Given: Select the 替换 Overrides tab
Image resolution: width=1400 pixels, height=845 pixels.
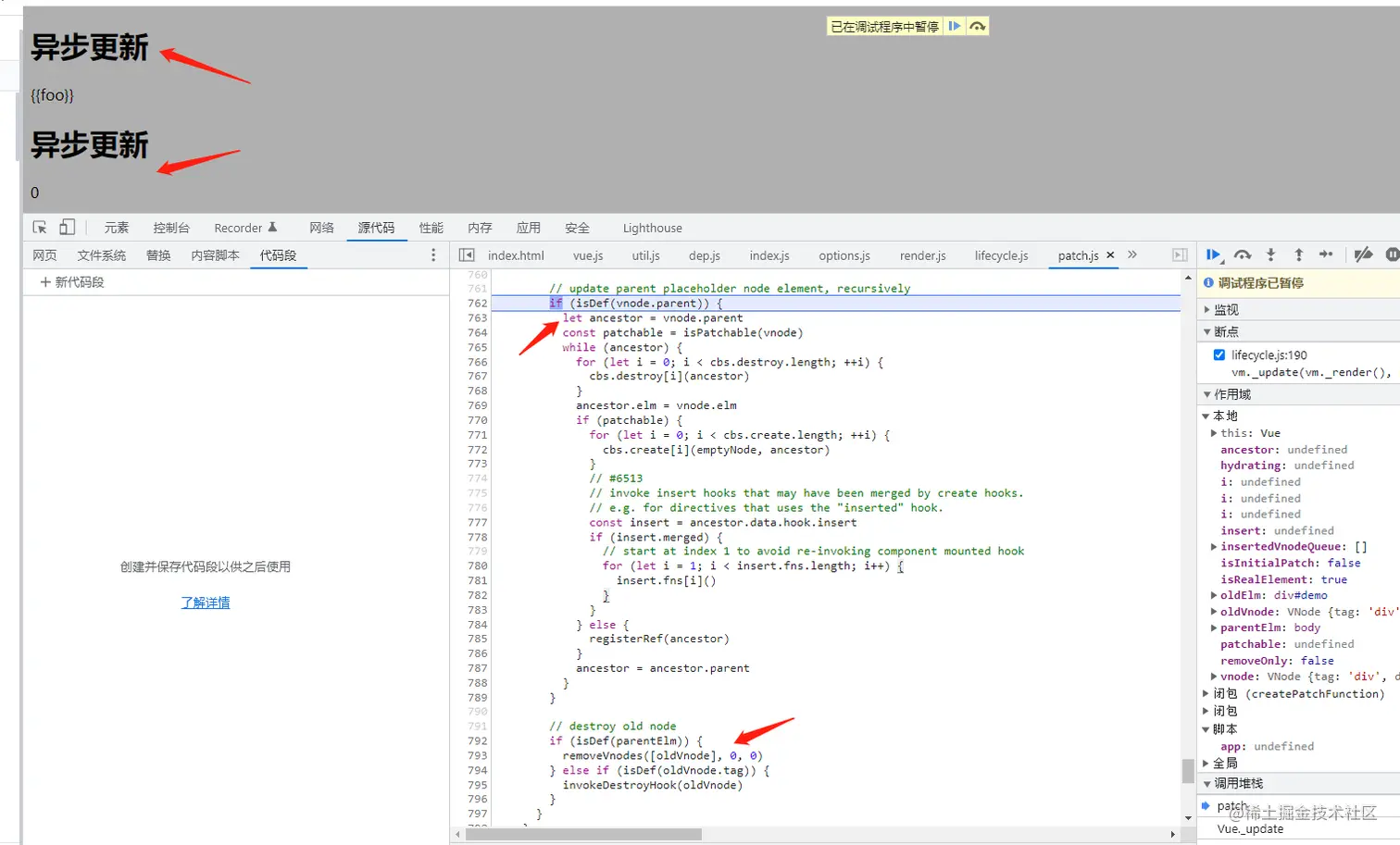Looking at the screenshot, I should click(x=158, y=255).
